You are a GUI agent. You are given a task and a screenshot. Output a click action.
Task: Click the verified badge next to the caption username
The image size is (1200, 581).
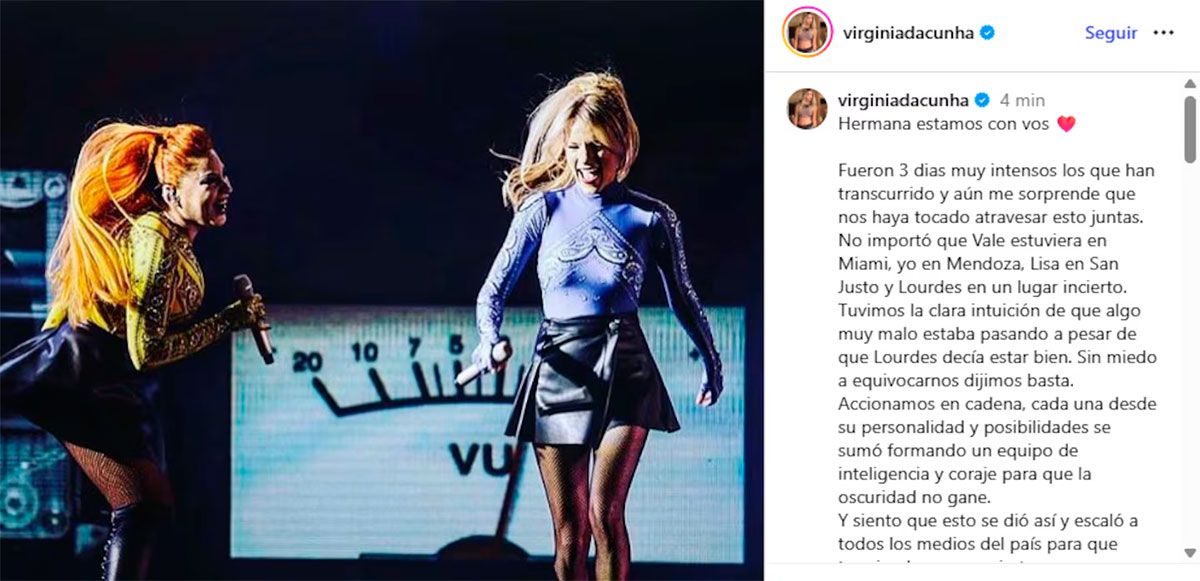(x=982, y=100)
